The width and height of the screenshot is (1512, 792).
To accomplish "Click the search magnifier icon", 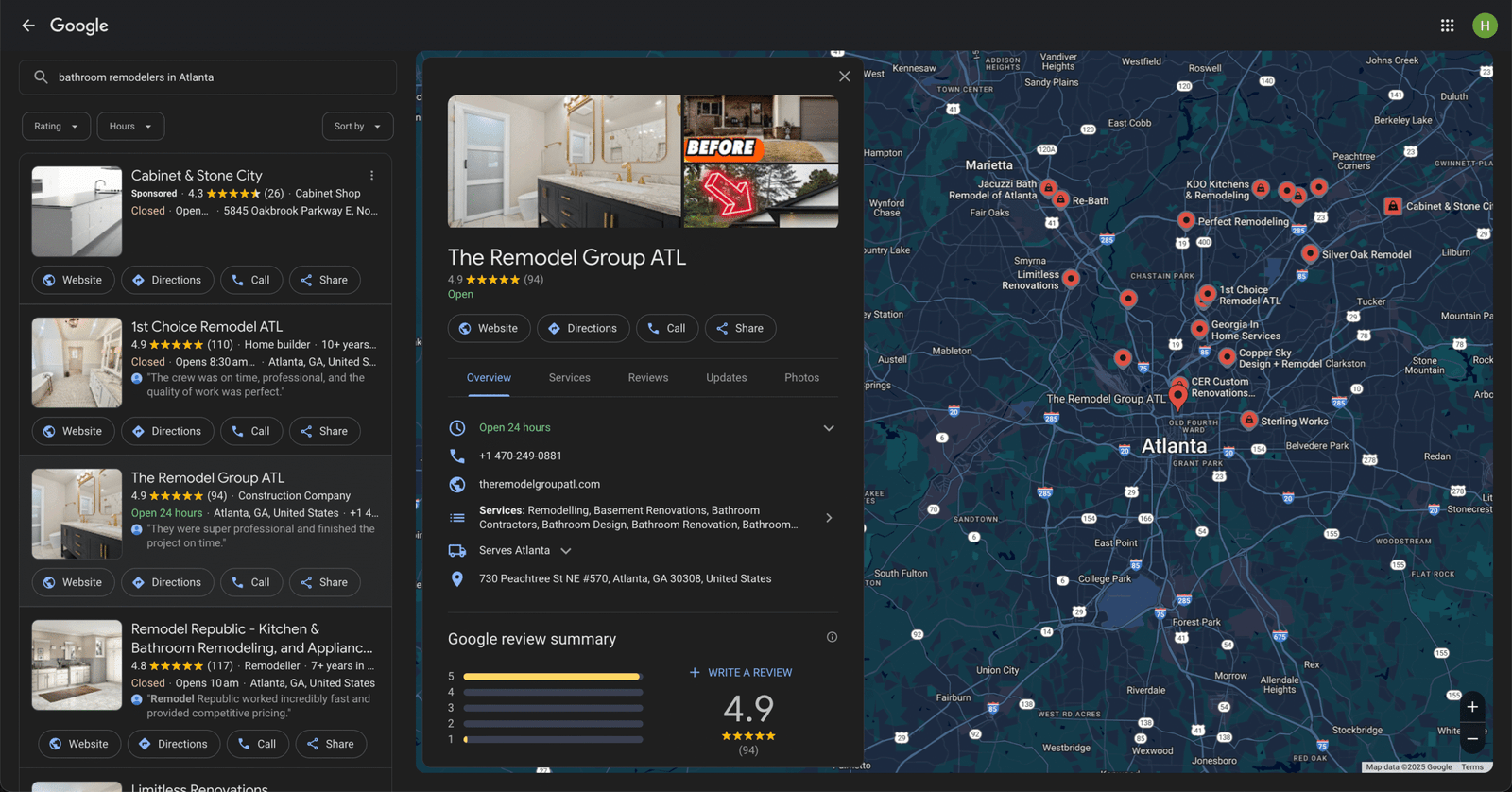I will pos(41,77).
